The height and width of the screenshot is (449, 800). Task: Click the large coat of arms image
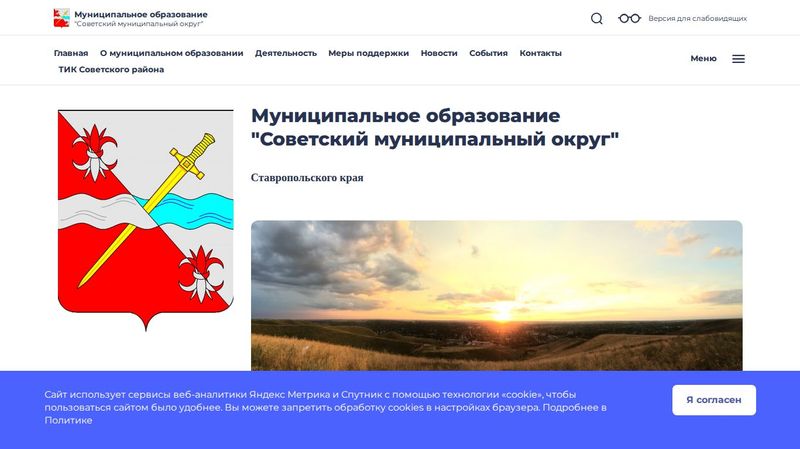146,219
